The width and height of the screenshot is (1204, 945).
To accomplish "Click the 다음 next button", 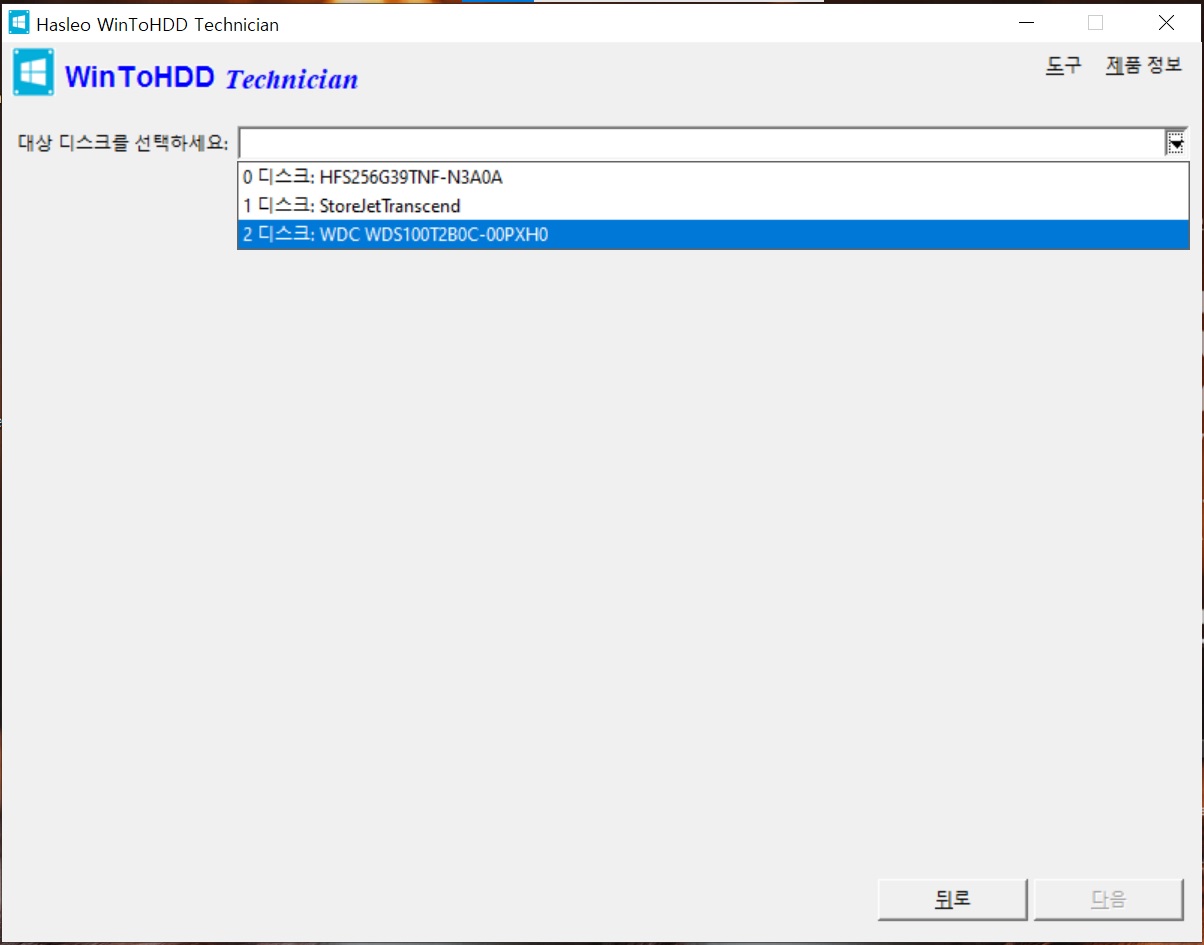I will click(x=1108, y=899).
